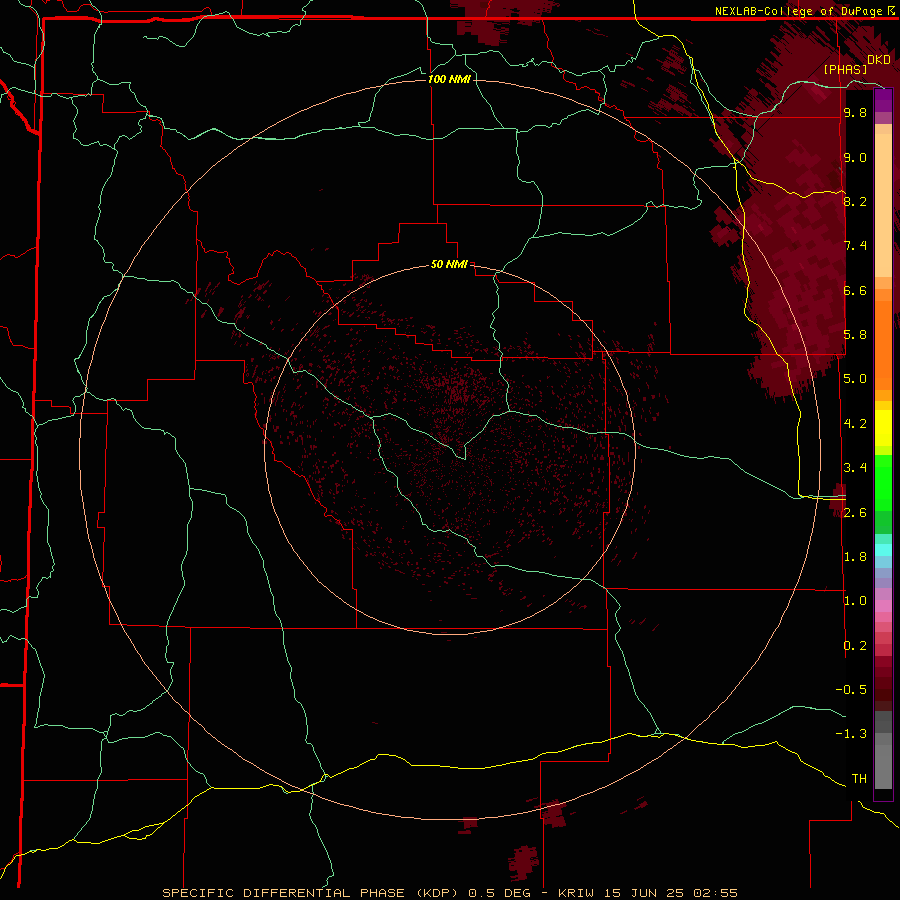Image resolution: width=900 pixels, height=900 pixels.
Task: Click the bright green segment of color bar
Action: [x=883, y=482]
